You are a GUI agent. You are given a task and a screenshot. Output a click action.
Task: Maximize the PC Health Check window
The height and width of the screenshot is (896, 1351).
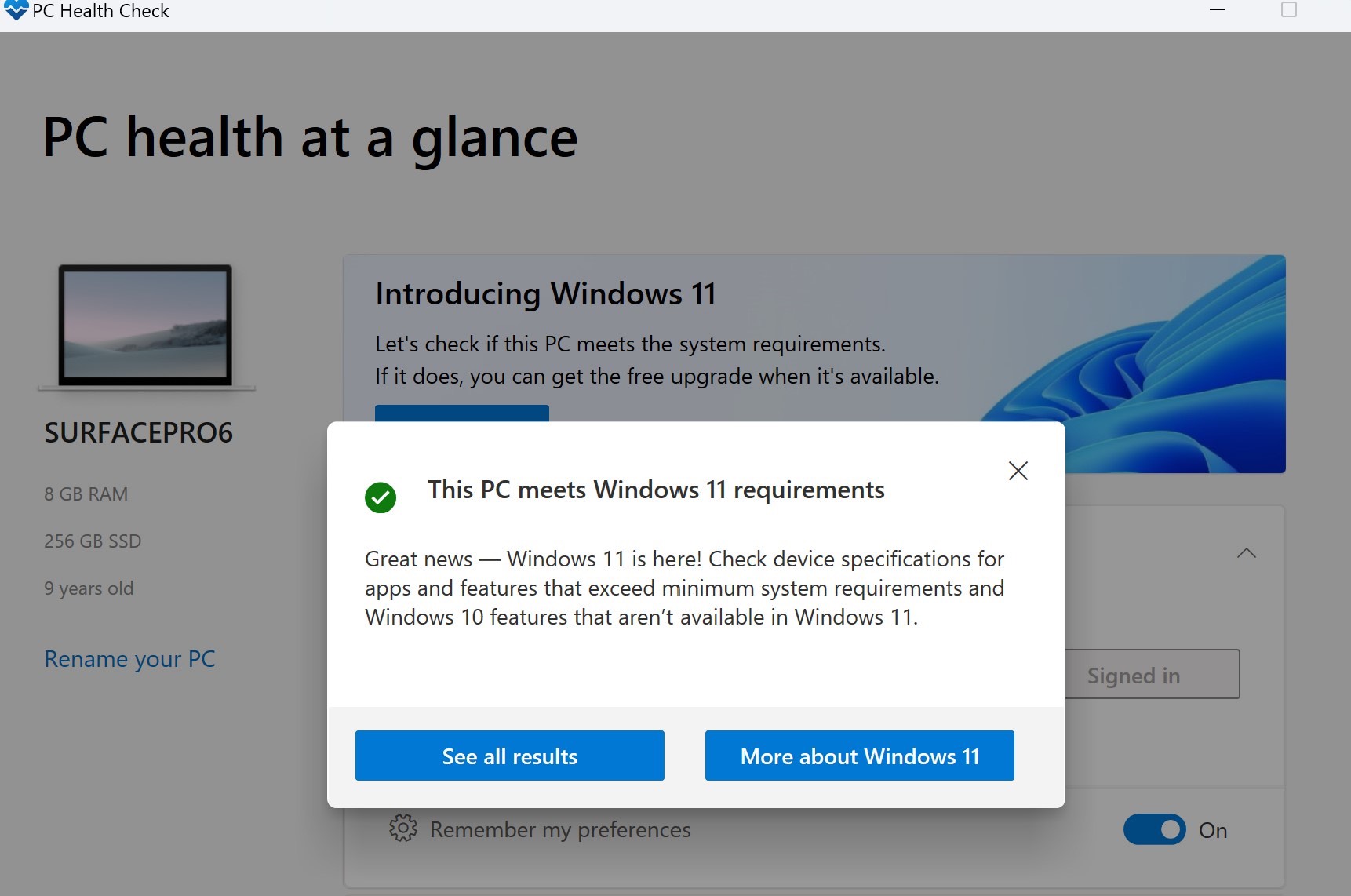pos(1288,10)
